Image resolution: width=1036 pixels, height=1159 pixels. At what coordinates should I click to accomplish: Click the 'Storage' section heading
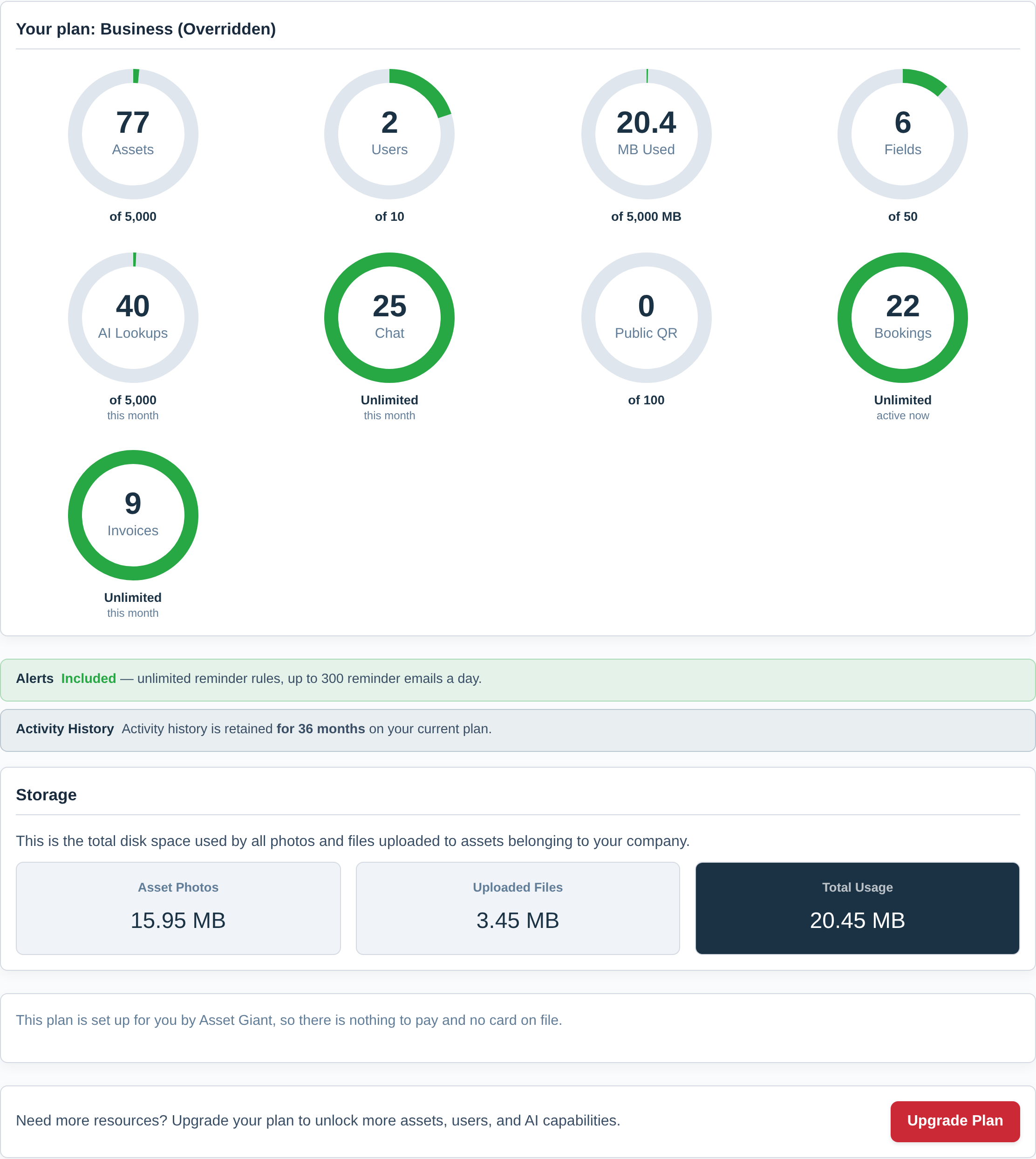tap(46, 795)
